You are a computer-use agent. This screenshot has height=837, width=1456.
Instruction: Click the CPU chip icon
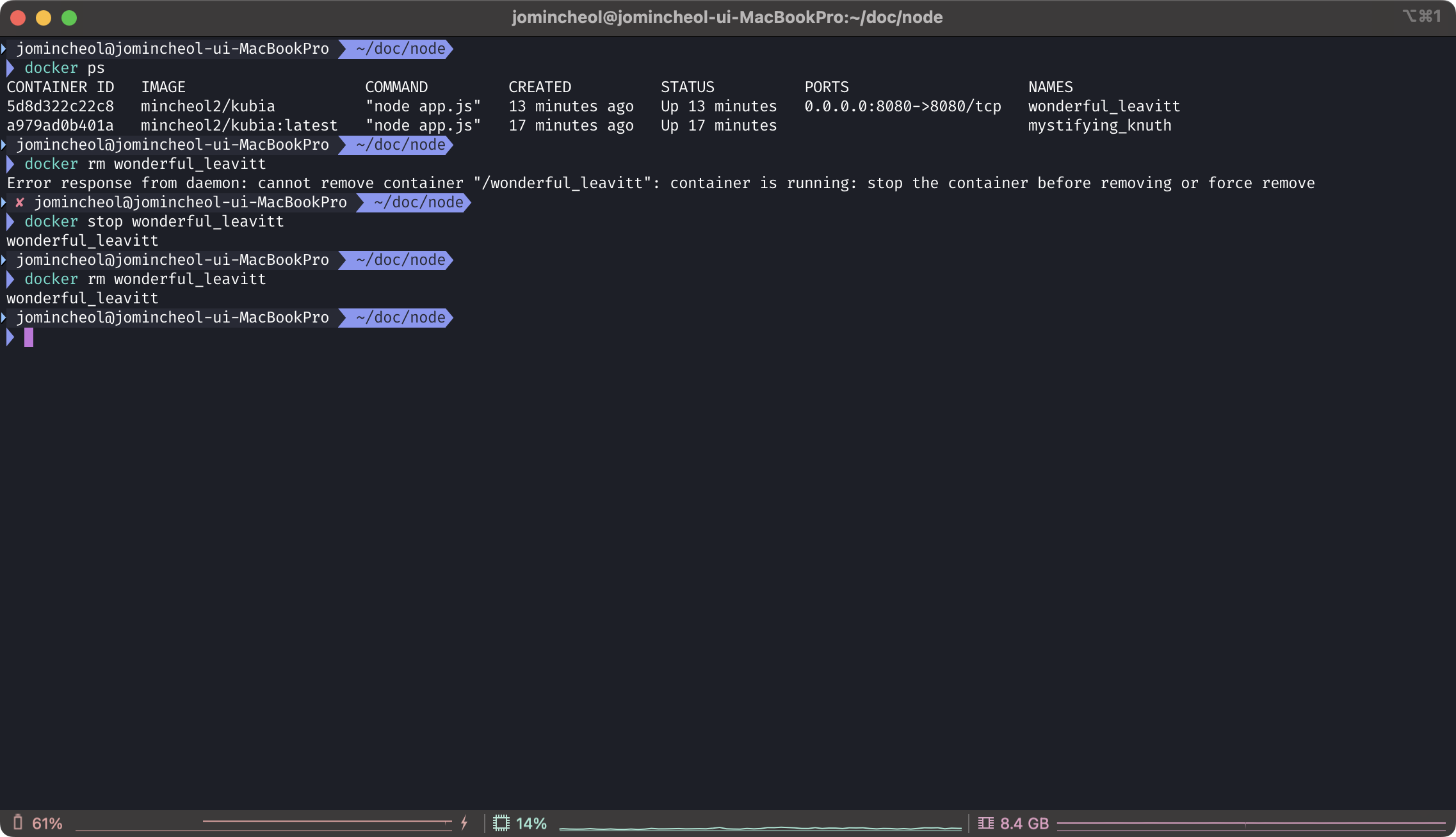(501, 823)
